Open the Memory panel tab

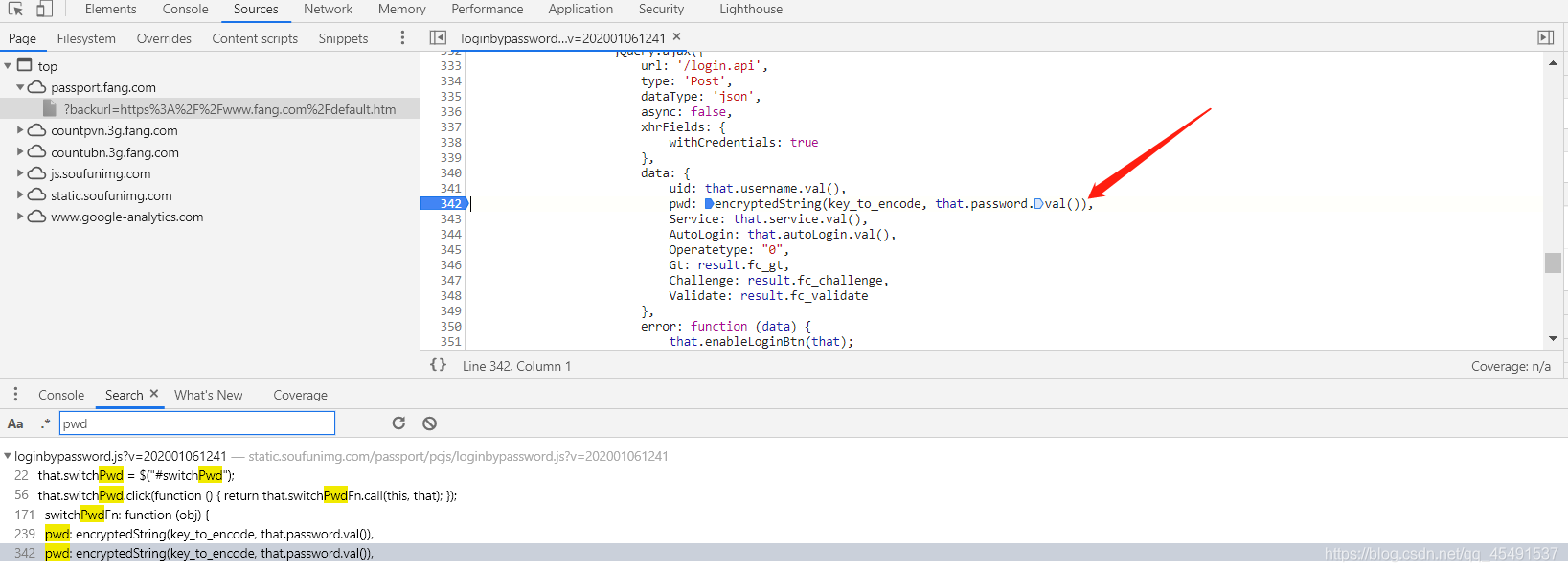[x=401, y=9]
